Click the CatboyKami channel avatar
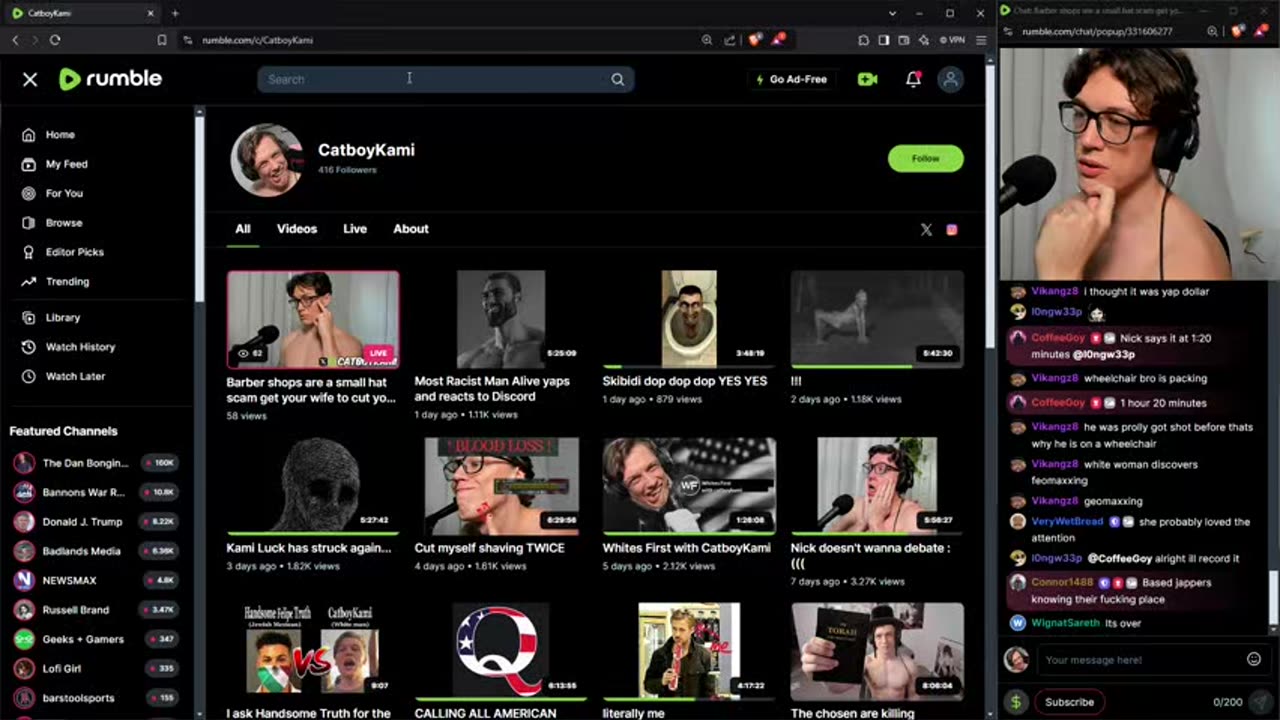The width and height of the screenshot is (1280, 720). (x=267, y=160)
